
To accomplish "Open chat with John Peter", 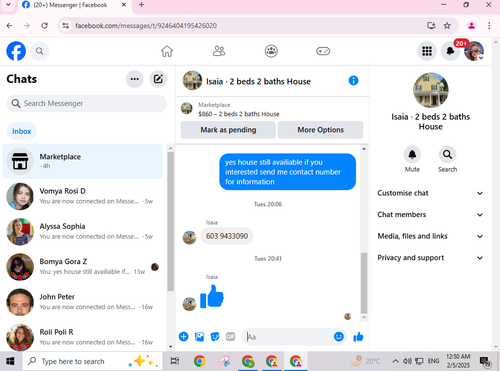I will point(82,302).
